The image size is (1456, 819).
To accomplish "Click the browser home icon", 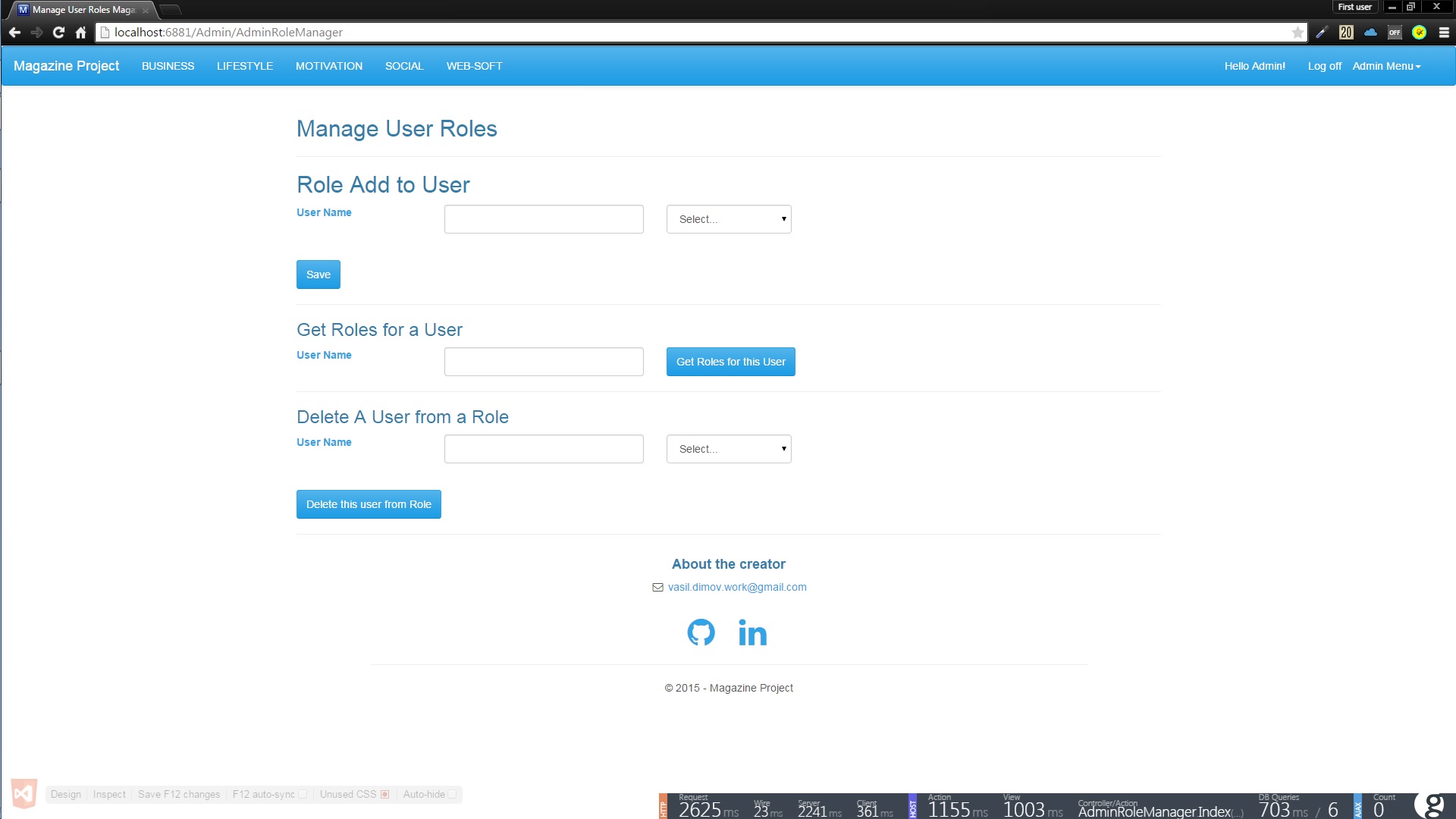I will coord(80,32).
